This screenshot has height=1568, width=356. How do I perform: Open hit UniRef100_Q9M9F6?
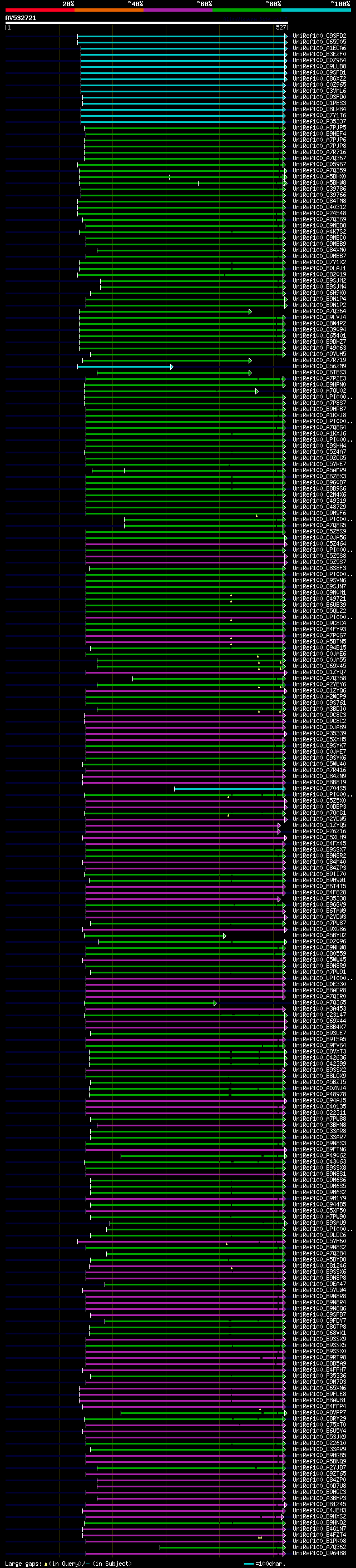pos(319,513)
